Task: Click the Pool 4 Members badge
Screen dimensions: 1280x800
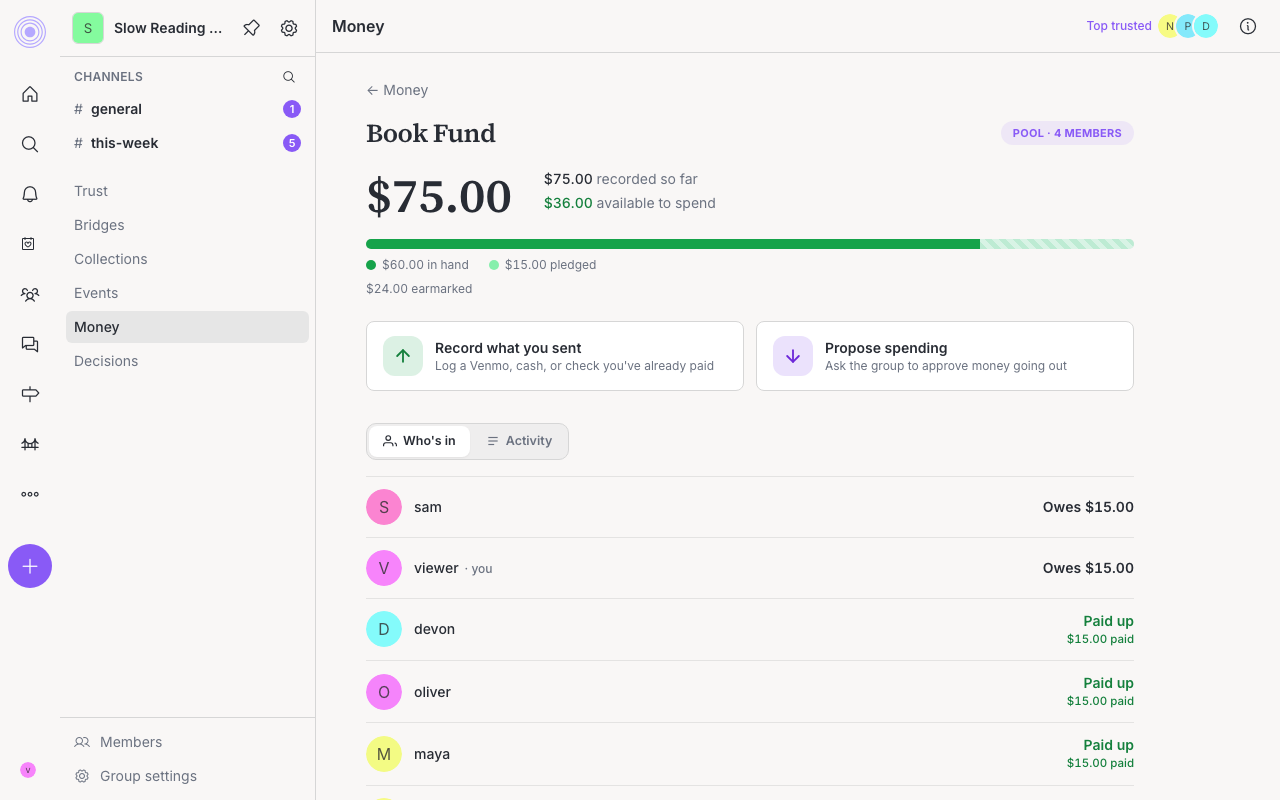Action: tap(1067, 133)
